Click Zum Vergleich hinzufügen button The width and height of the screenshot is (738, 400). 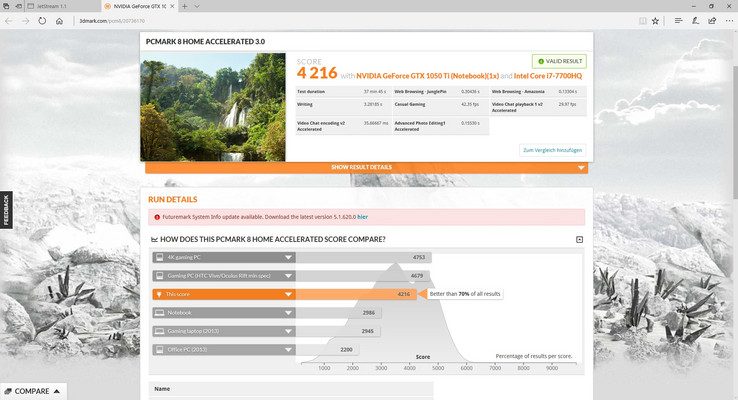tap(553, 150)
